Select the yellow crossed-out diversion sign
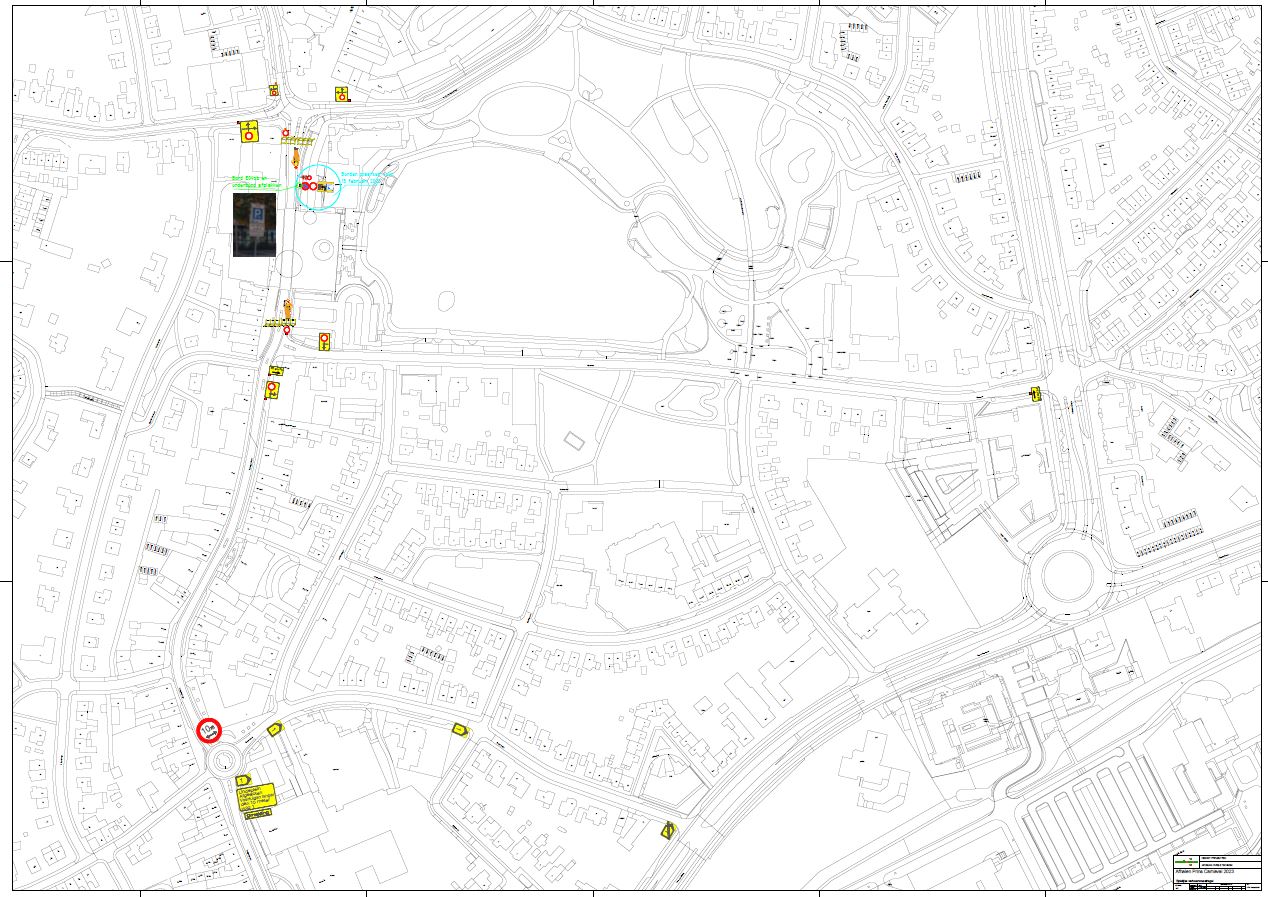The image size is (1268, 897). [667, 829]
